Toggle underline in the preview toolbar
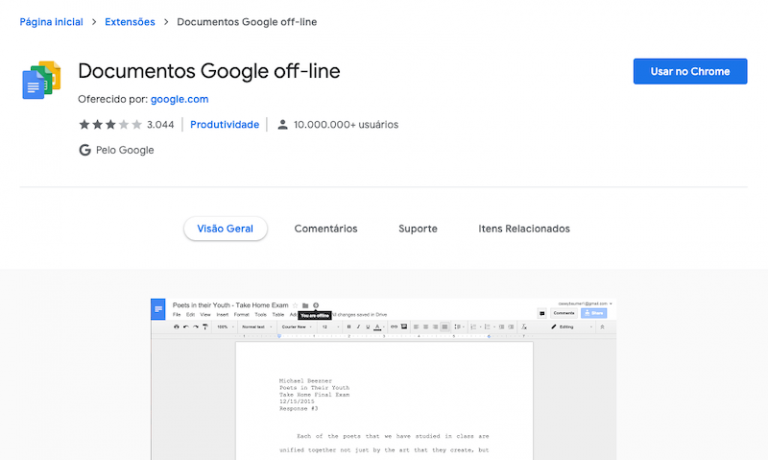 click(368, 327)
